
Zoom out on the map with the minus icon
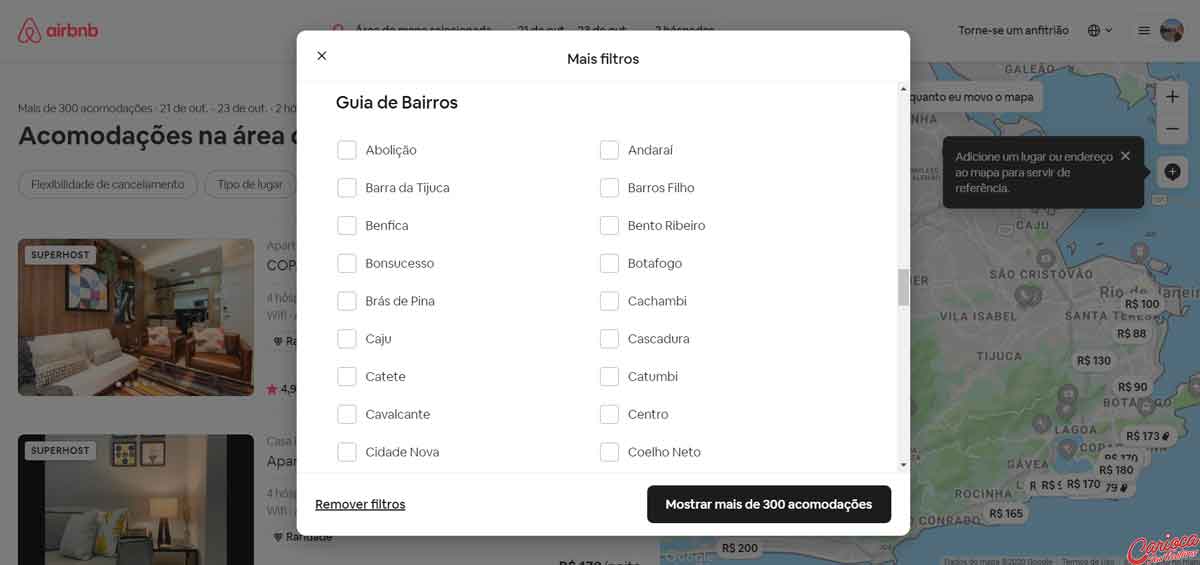1172,129
